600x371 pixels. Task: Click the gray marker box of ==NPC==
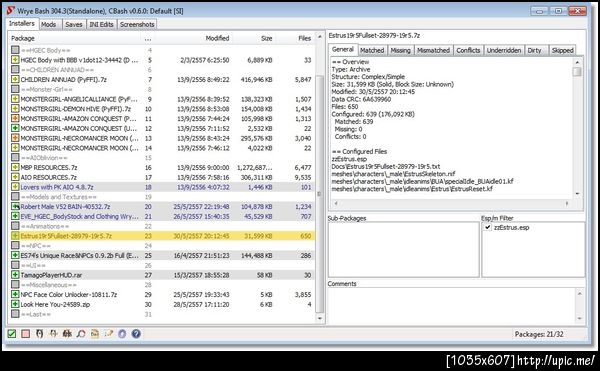[15, 246]
